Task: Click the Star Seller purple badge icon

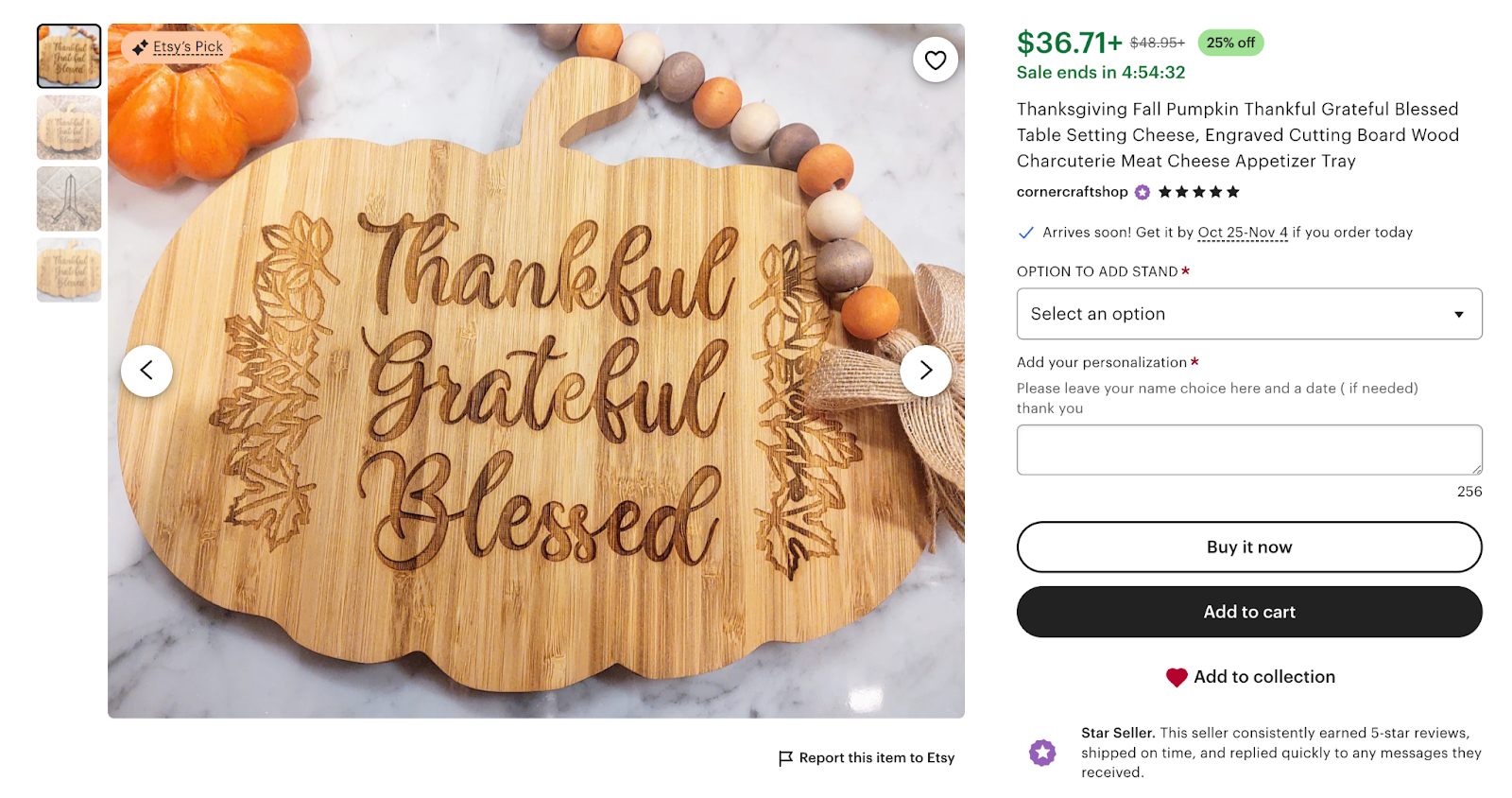Action: [x=1041, y=753]
